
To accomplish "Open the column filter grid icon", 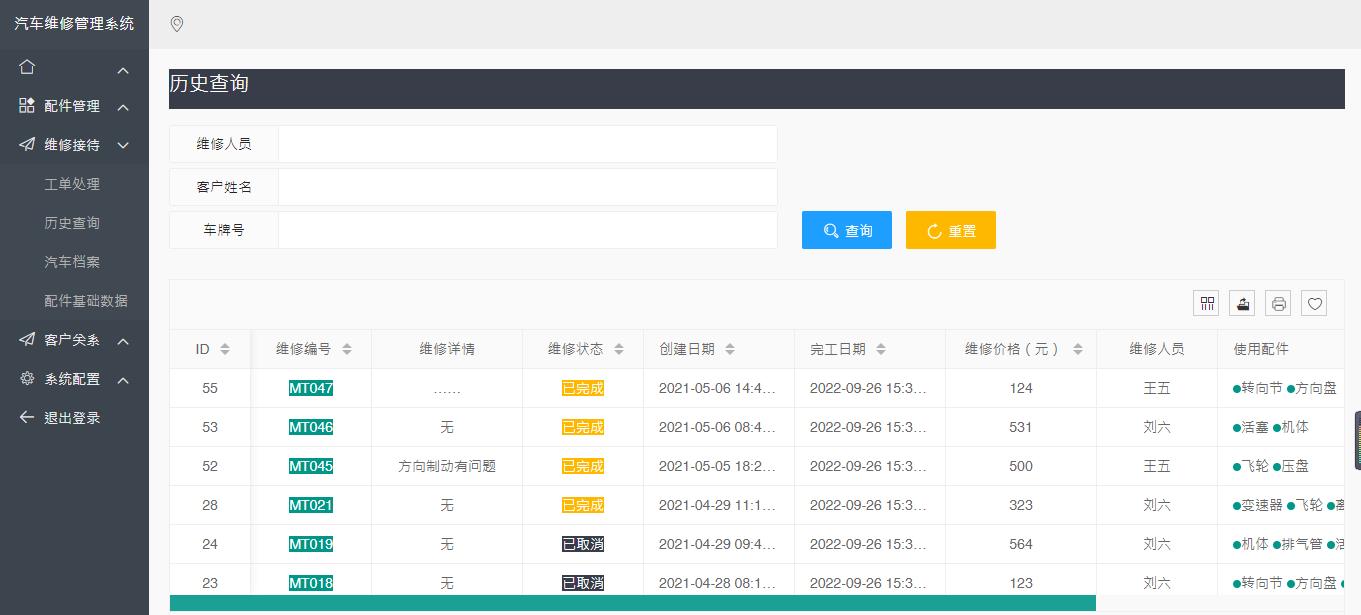I will (1207, 304).
